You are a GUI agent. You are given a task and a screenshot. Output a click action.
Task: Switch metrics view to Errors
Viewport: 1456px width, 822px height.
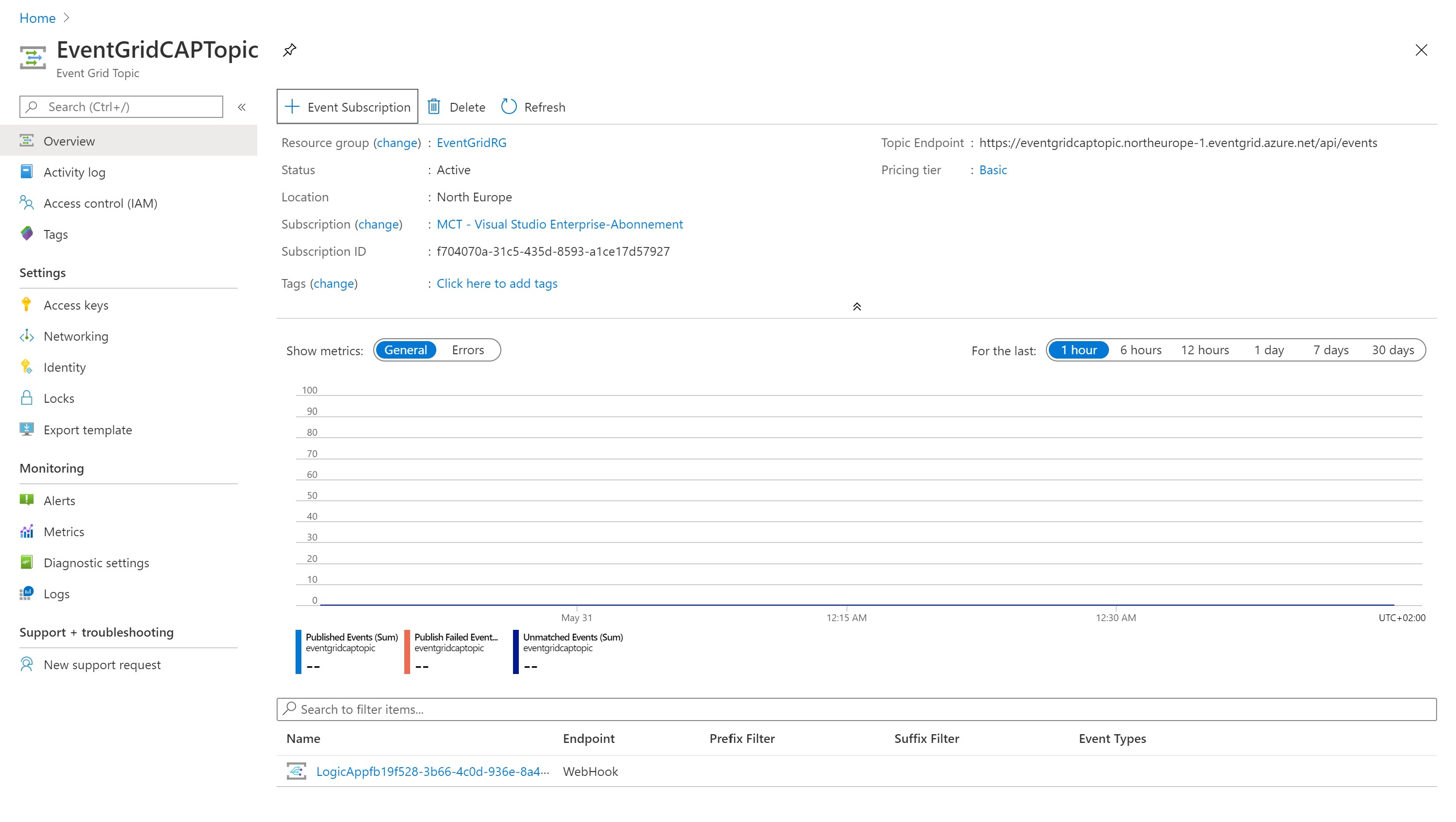[467, 350]
